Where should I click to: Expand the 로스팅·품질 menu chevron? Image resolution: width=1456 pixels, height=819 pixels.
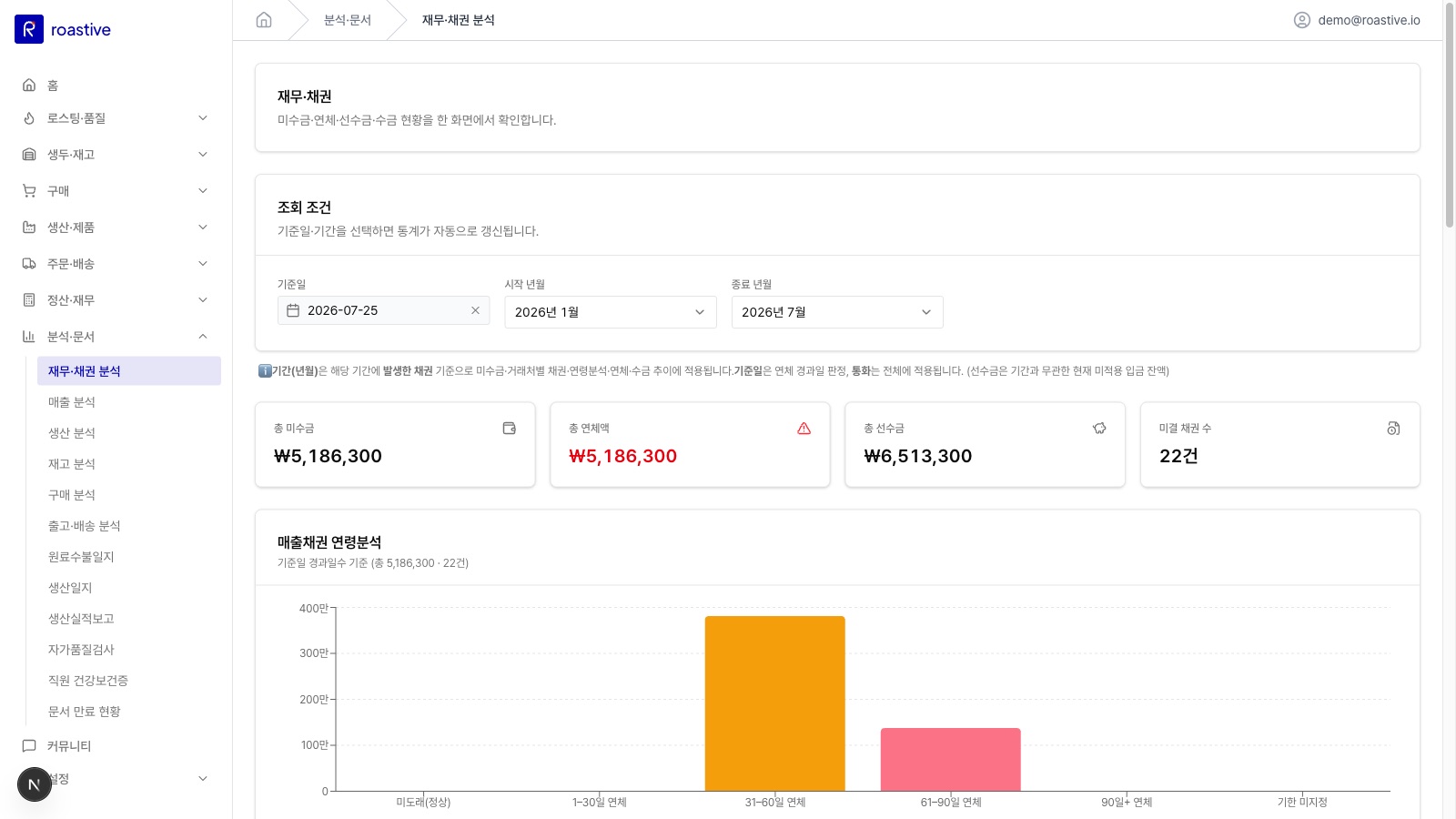203,118
